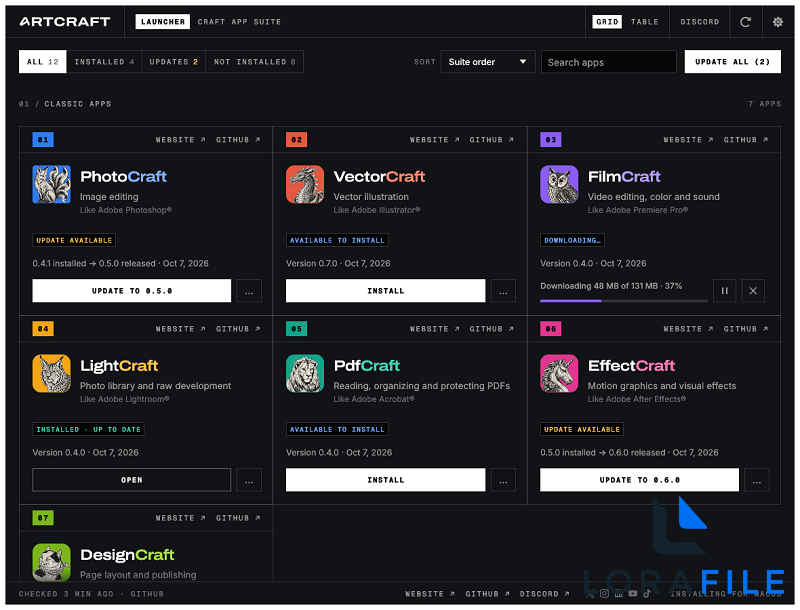
Task: Open Discord link in the header
Action: pos(699,22)
